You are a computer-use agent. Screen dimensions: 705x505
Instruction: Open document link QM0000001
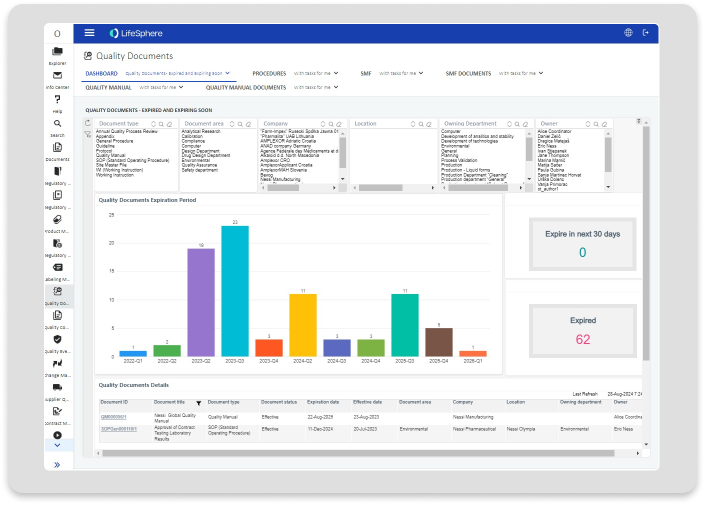click(112, 416)
